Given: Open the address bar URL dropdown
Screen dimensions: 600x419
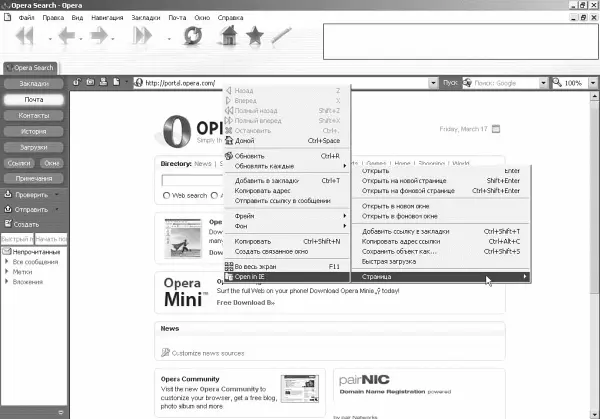Looking at the screenshot, I should coord(433,82).
